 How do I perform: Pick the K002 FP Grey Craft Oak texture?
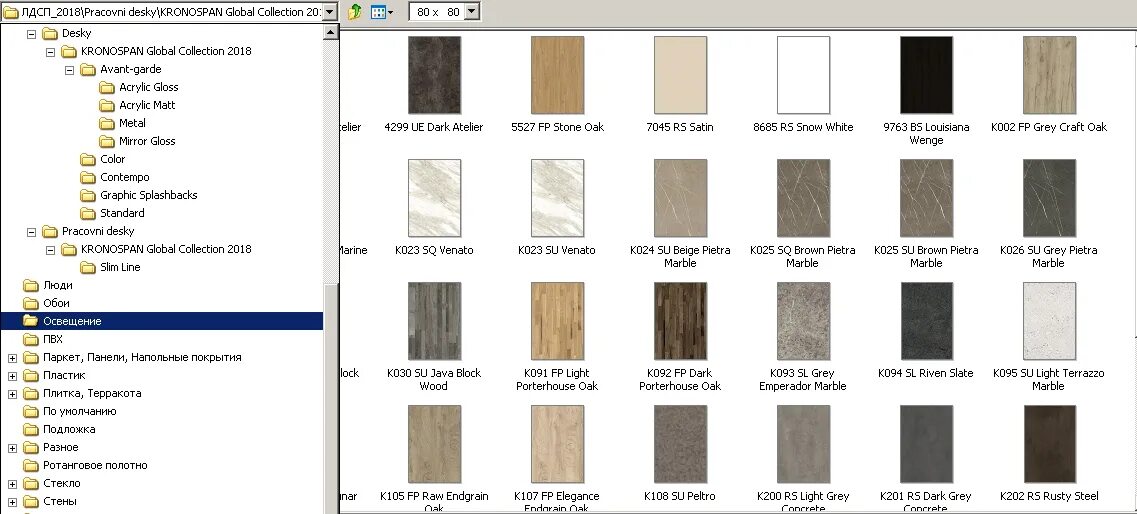tap(1049, 75)
